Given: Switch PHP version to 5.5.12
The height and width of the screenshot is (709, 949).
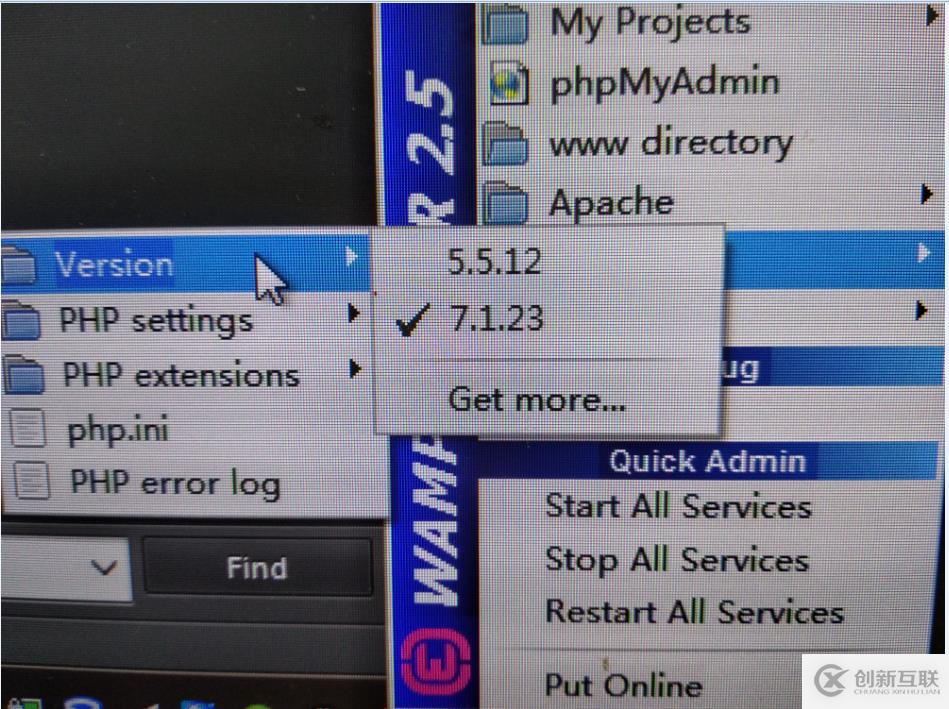Looking at the screenshot, I should [494, 262].
